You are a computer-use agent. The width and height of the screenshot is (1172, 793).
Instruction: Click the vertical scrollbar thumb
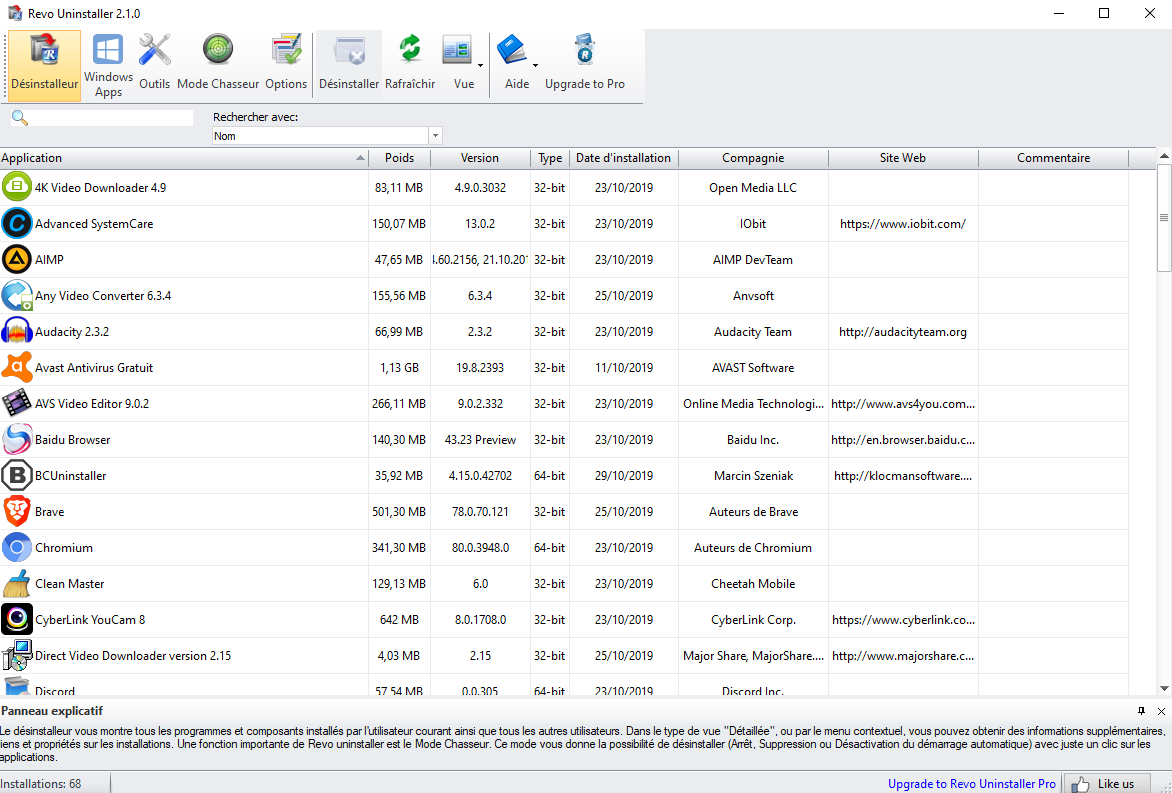[1164, 217]
